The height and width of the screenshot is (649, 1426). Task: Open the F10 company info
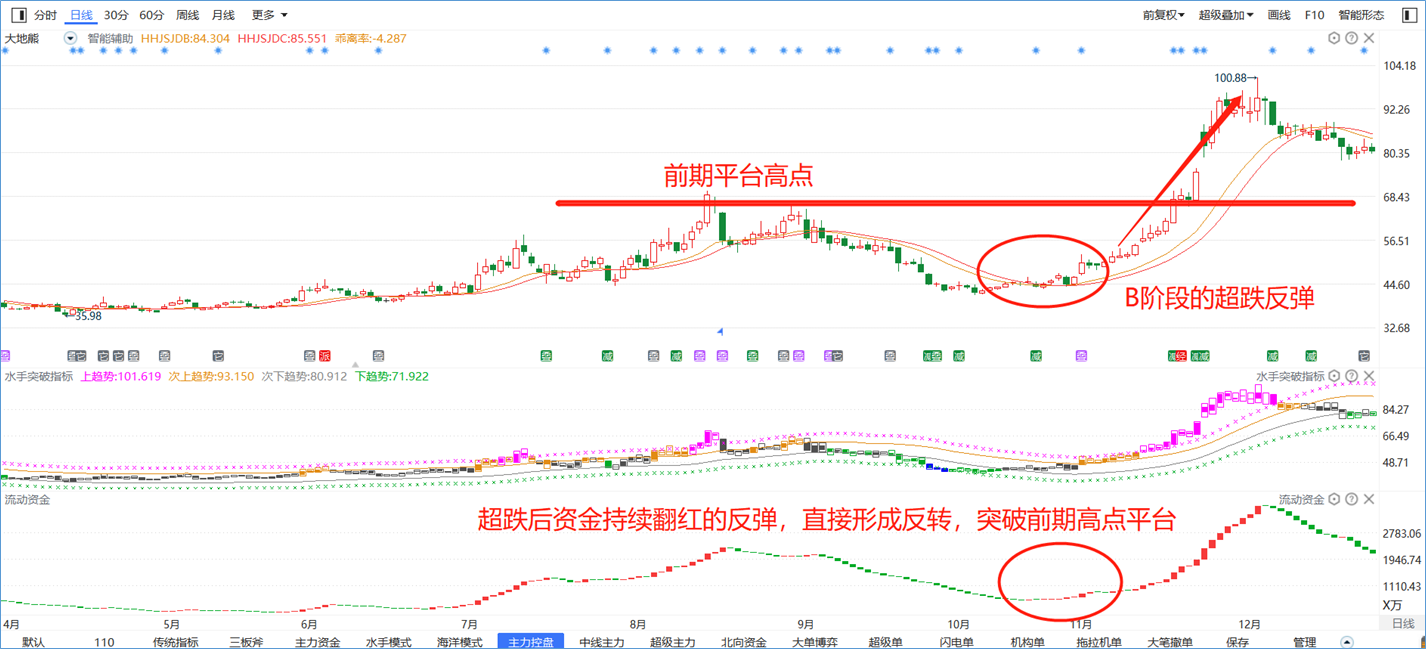click(1314, 15)
